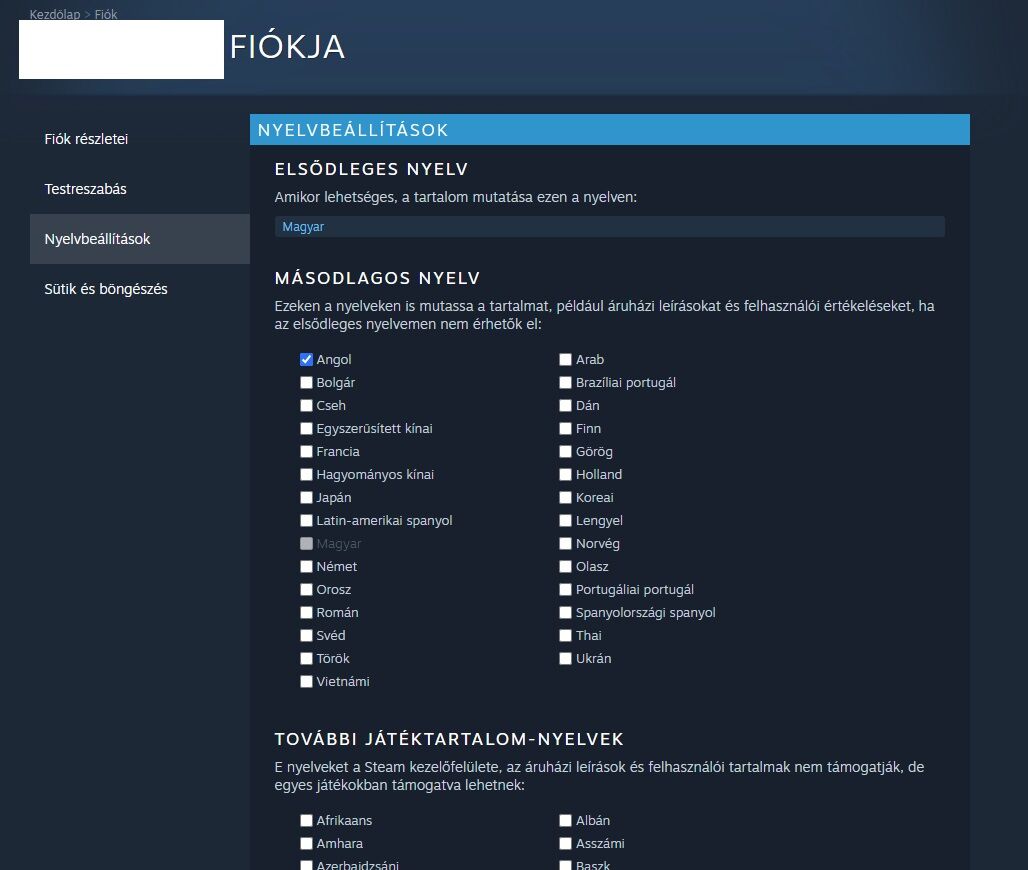The height and width of the screenshot is (870, 1028).
Task: Check the Japán language option
Action: (307, 498)
